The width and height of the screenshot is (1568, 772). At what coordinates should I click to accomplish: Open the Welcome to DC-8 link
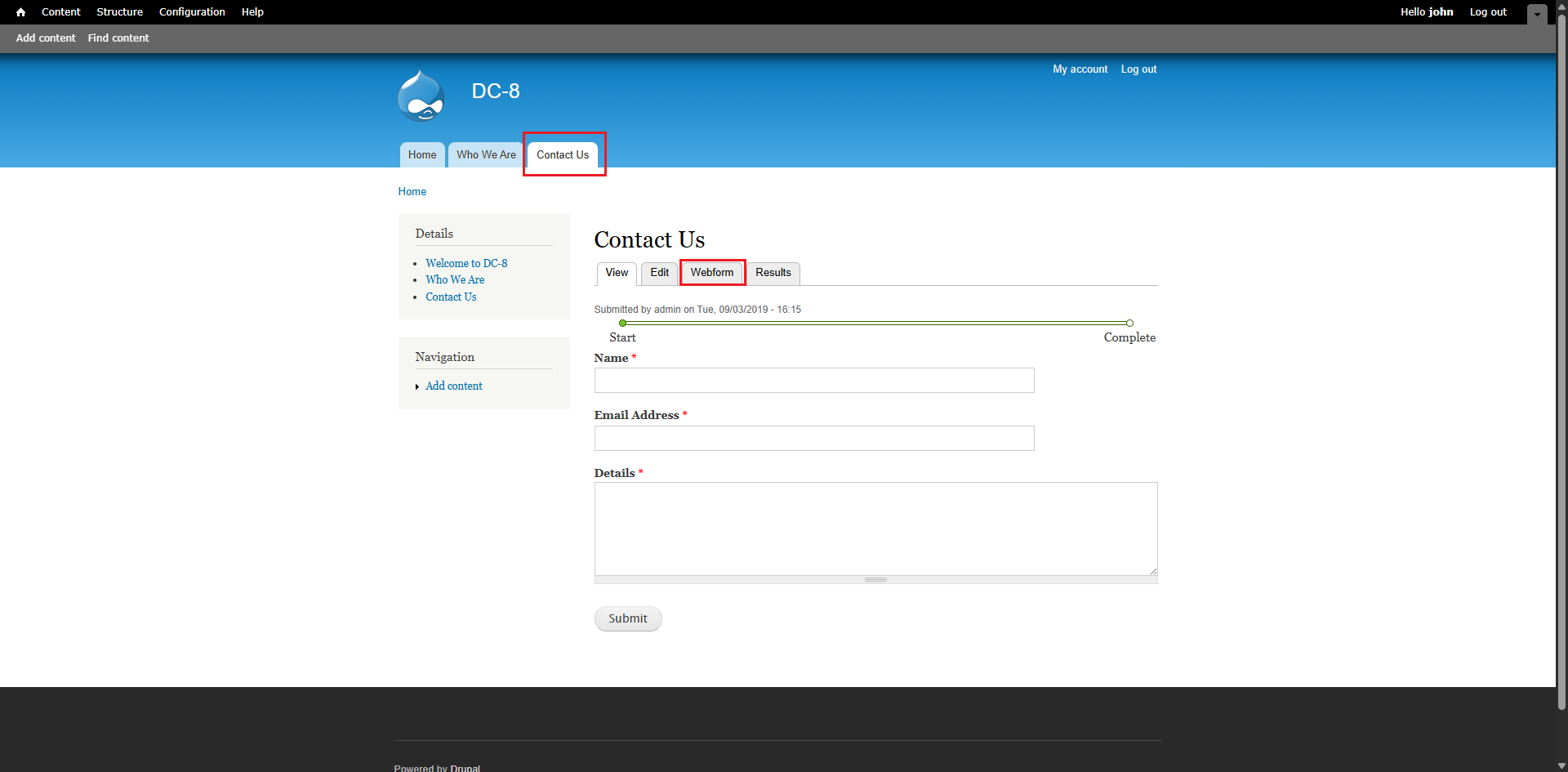tap(466, 263)
